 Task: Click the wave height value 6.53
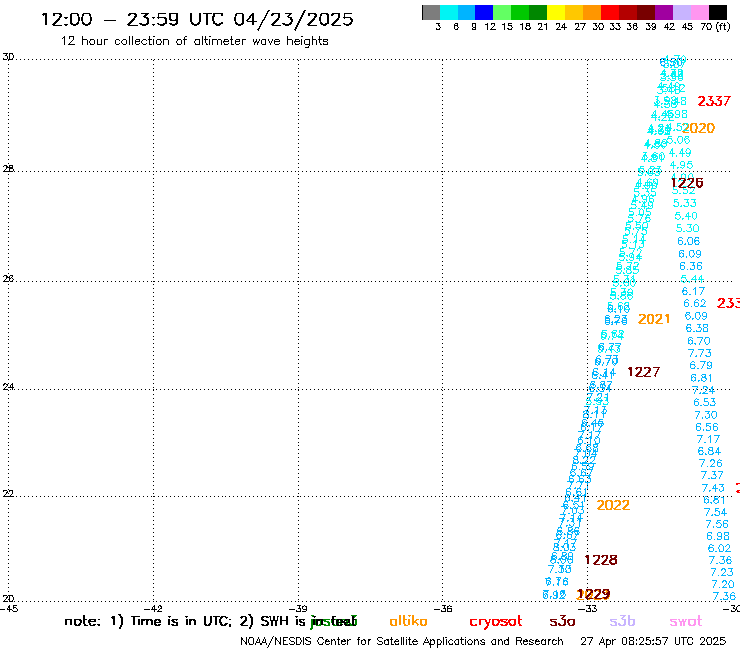coord(705,403)
